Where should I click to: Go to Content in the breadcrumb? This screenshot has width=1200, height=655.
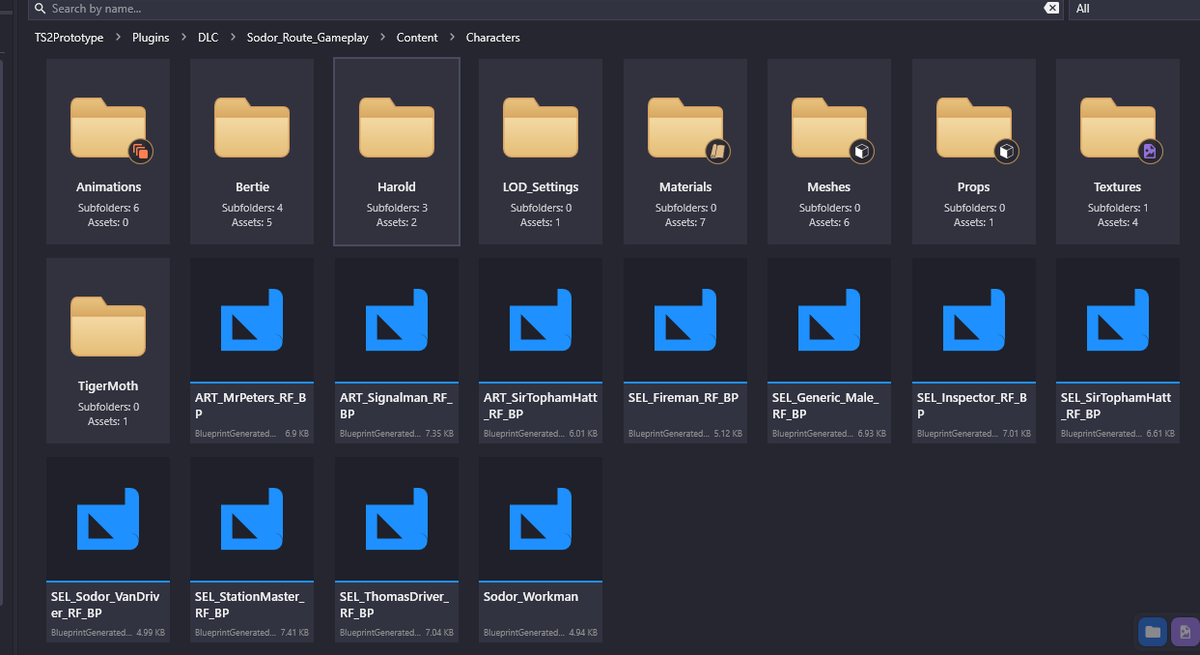pyautogui.click(x=417, y=38)
